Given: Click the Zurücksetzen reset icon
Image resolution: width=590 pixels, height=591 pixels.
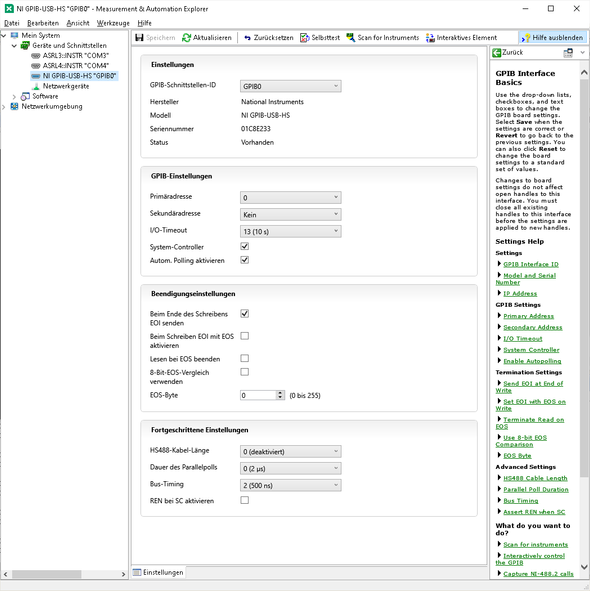Looking at the screenshot, I should (247, 38).
